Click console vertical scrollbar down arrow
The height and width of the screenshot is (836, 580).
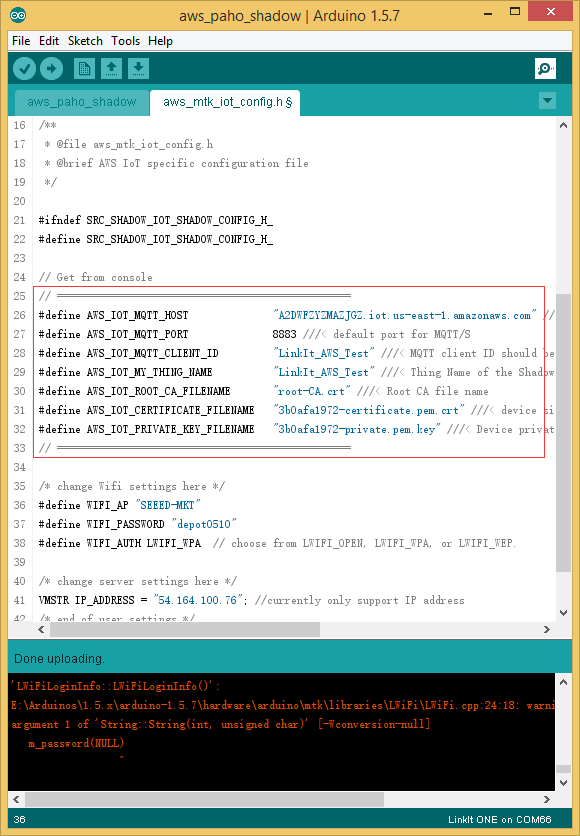[563, 783]
